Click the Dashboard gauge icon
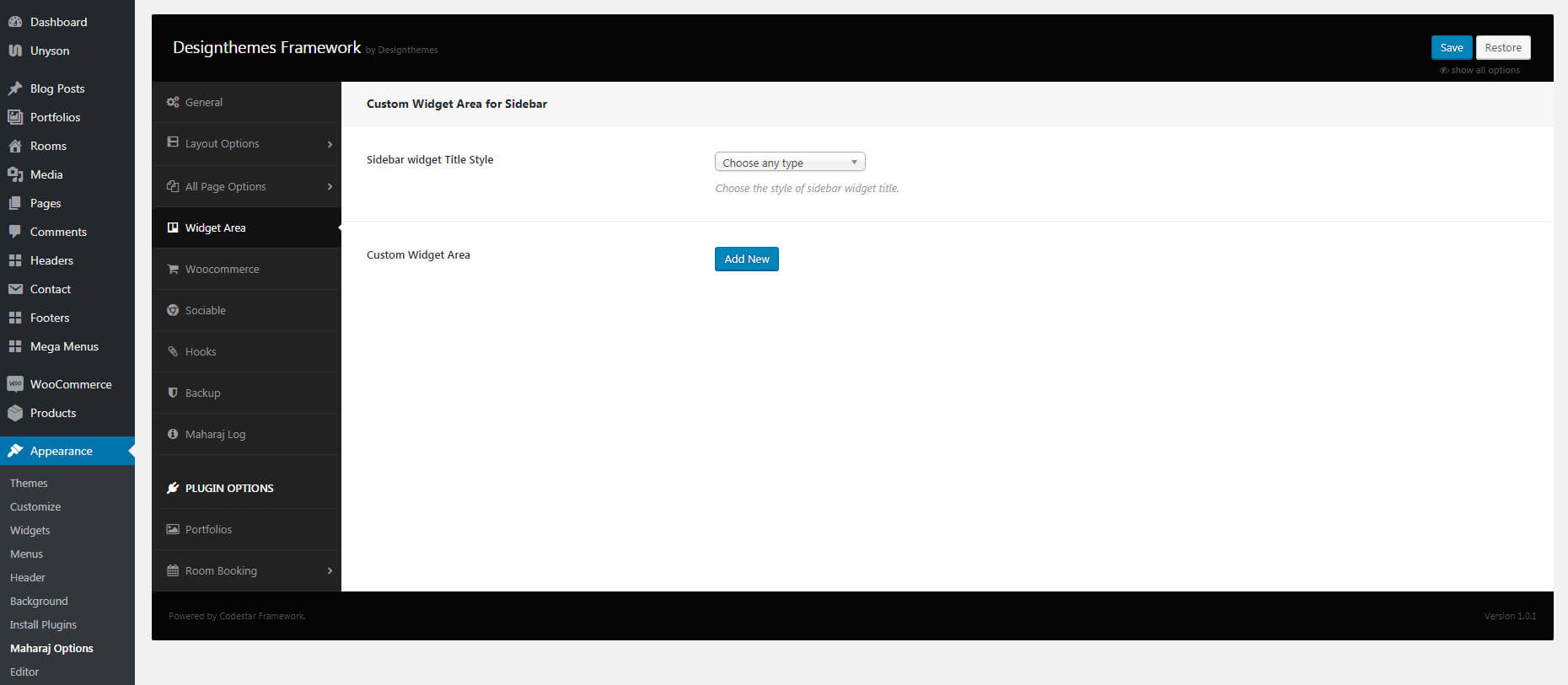Viewport: 1568px width, 685px height. coord(15,22)
